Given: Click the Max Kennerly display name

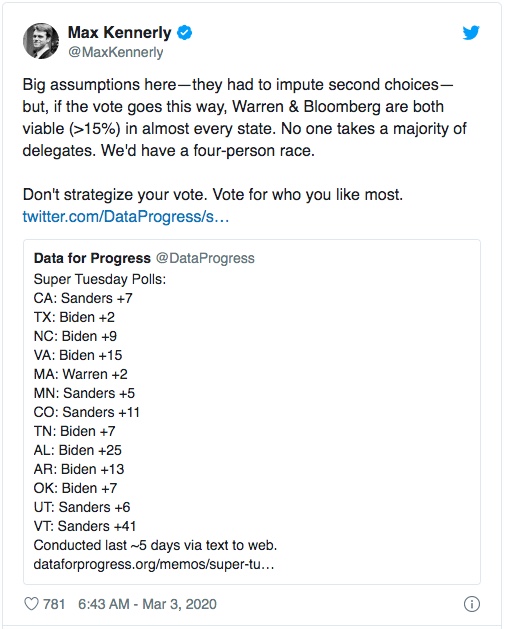Looking at the screenshot, I should tap(120, 32).
